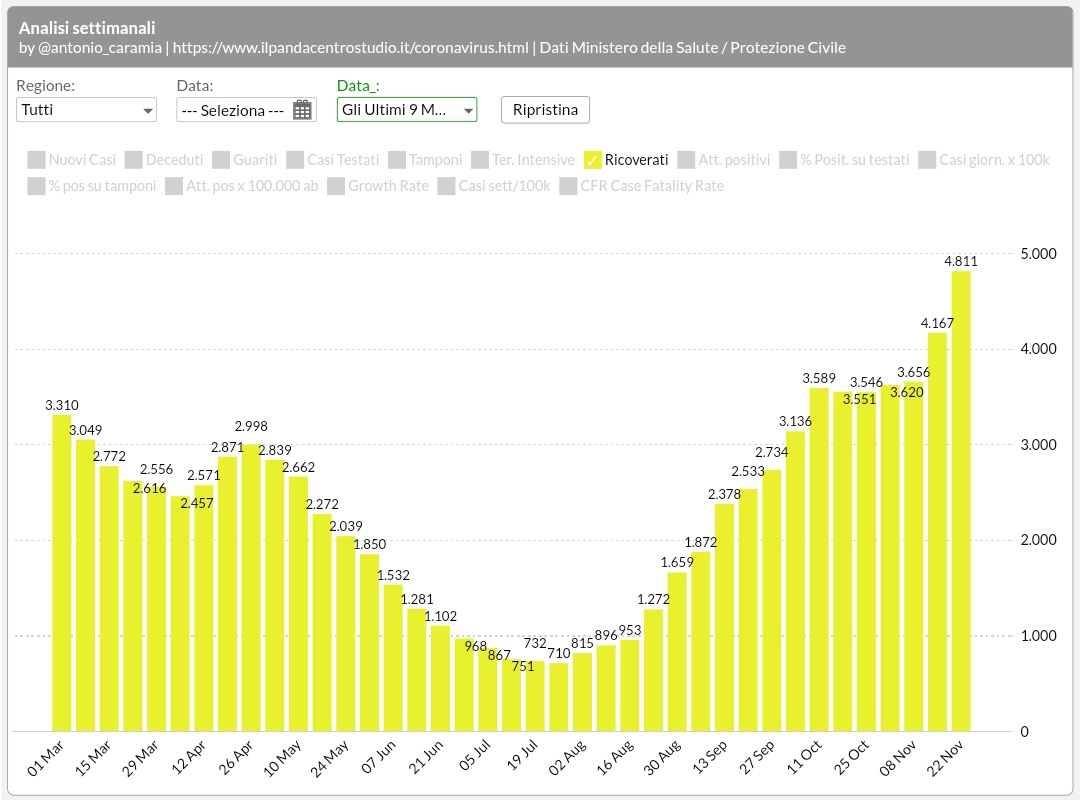1080x800 pixels.
Task: Open the Regione dropdown showing Tutti
Action: 85,109
